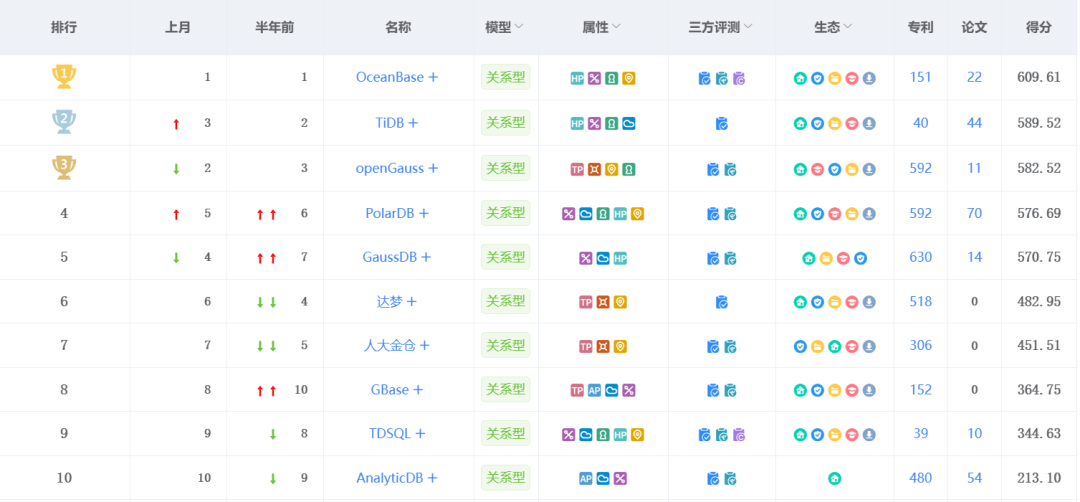The height and width of the screenshot is (502, 1080).
Task: Click the clipboard evaluation icon in 达梦 row
Action: point(722,302)
